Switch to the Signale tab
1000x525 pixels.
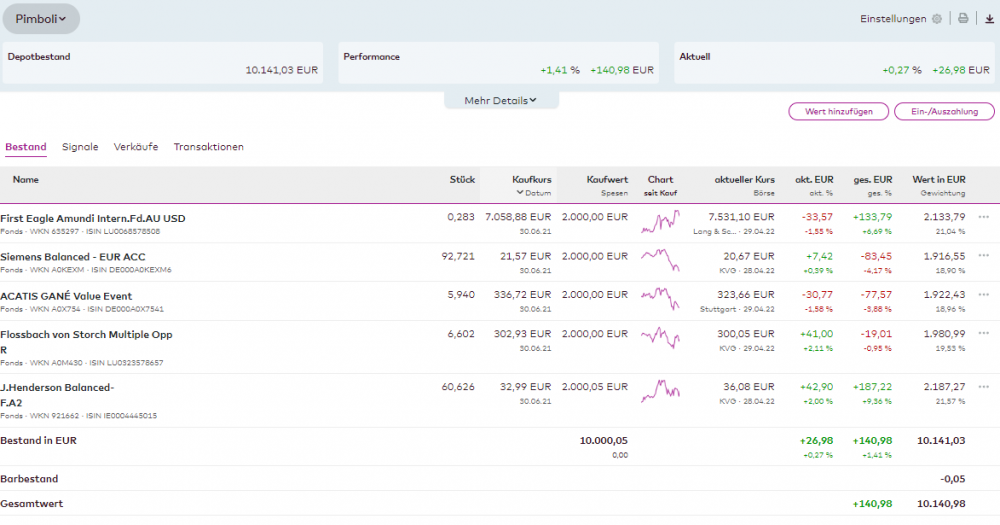point(80,147)
